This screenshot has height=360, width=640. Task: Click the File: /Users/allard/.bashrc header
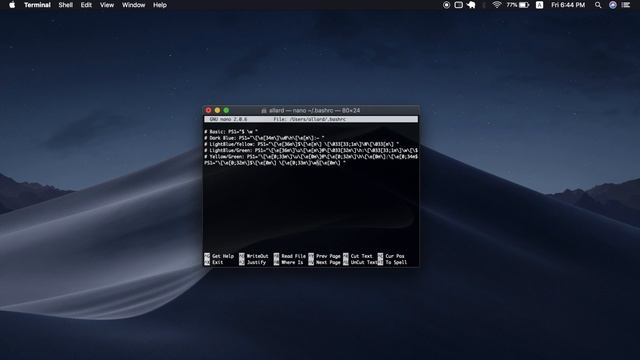[x=309, y=119]
